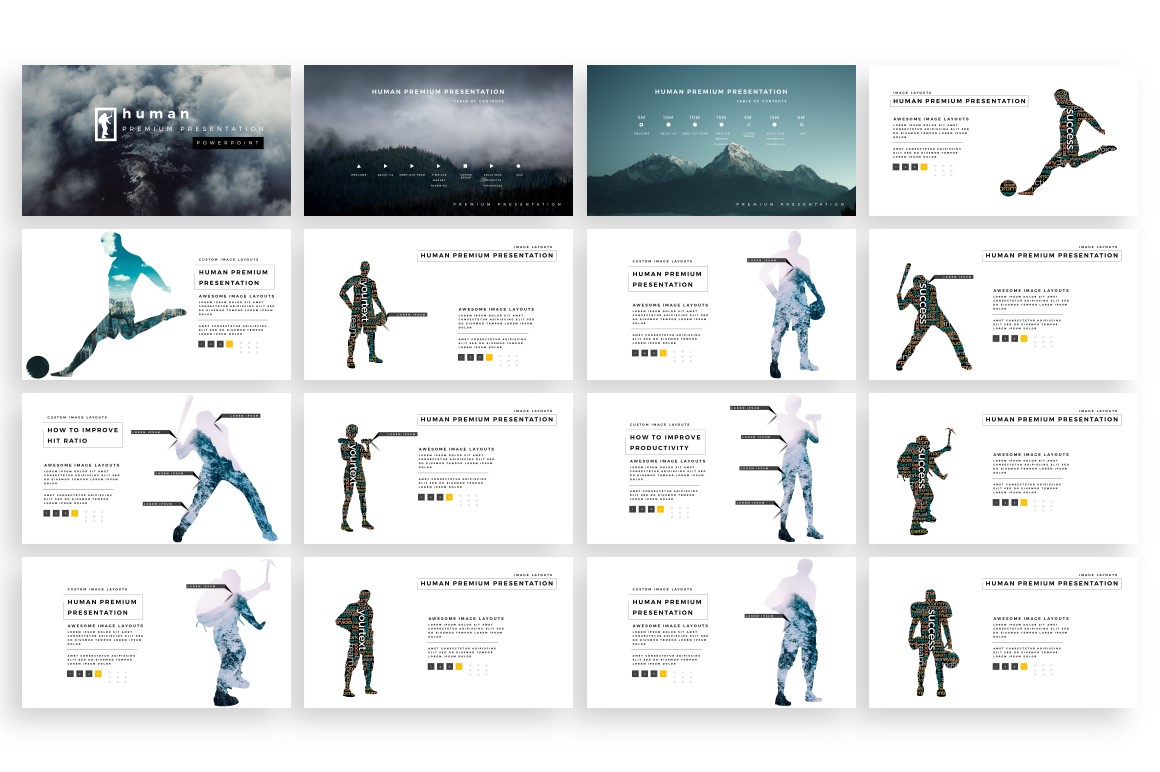Open the mountain table of contents slide thumbnail

721,140
